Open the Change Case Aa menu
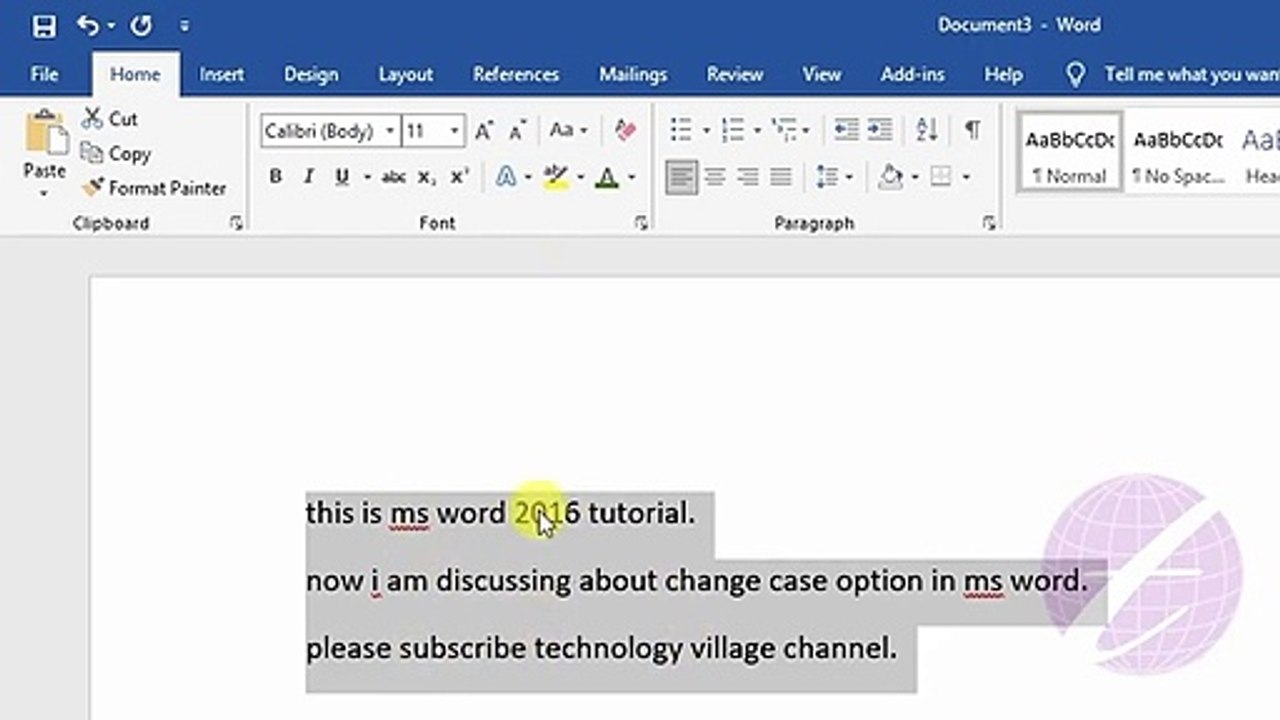The image size is (1280, 720). 568,131
